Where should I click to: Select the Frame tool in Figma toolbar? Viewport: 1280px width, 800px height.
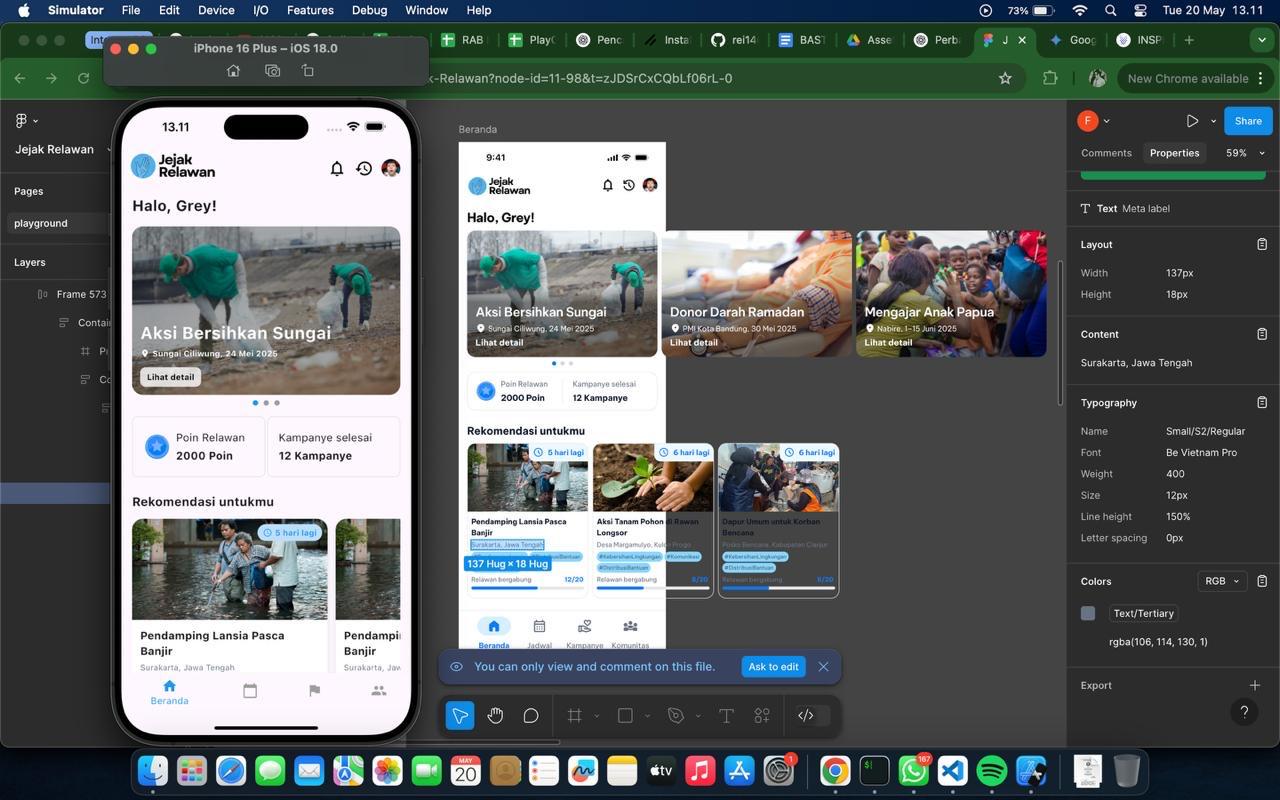click(575, 715)
